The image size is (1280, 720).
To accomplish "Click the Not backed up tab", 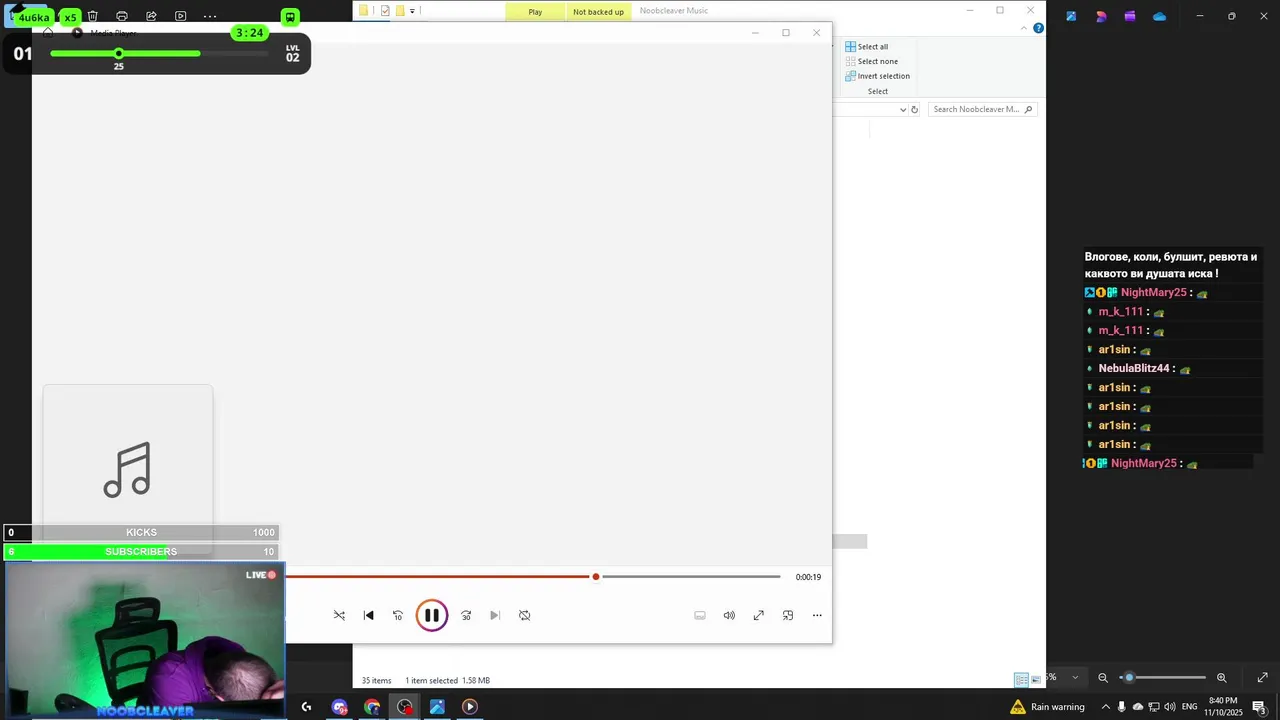I will (598, 11).
